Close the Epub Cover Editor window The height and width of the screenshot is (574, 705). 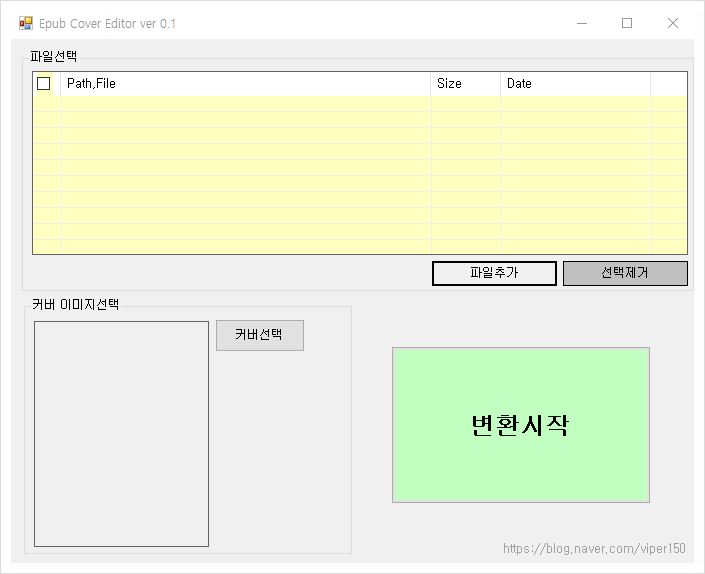[673, 23]
